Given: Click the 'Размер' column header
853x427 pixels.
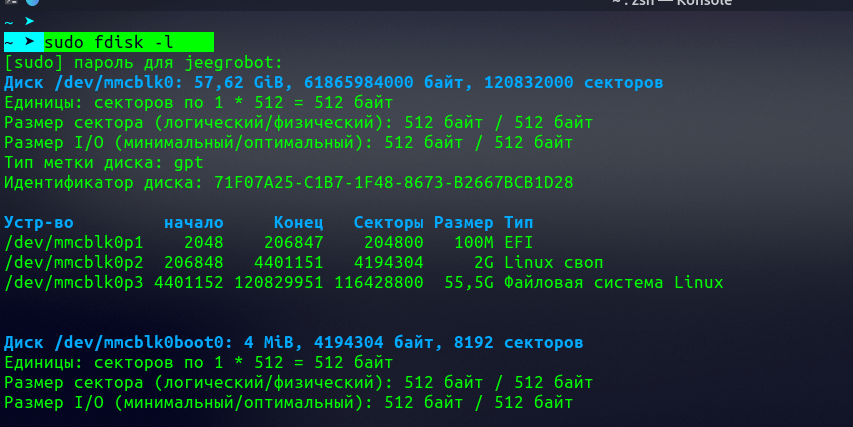Looking at the screenshot, I should coord(463,222).
